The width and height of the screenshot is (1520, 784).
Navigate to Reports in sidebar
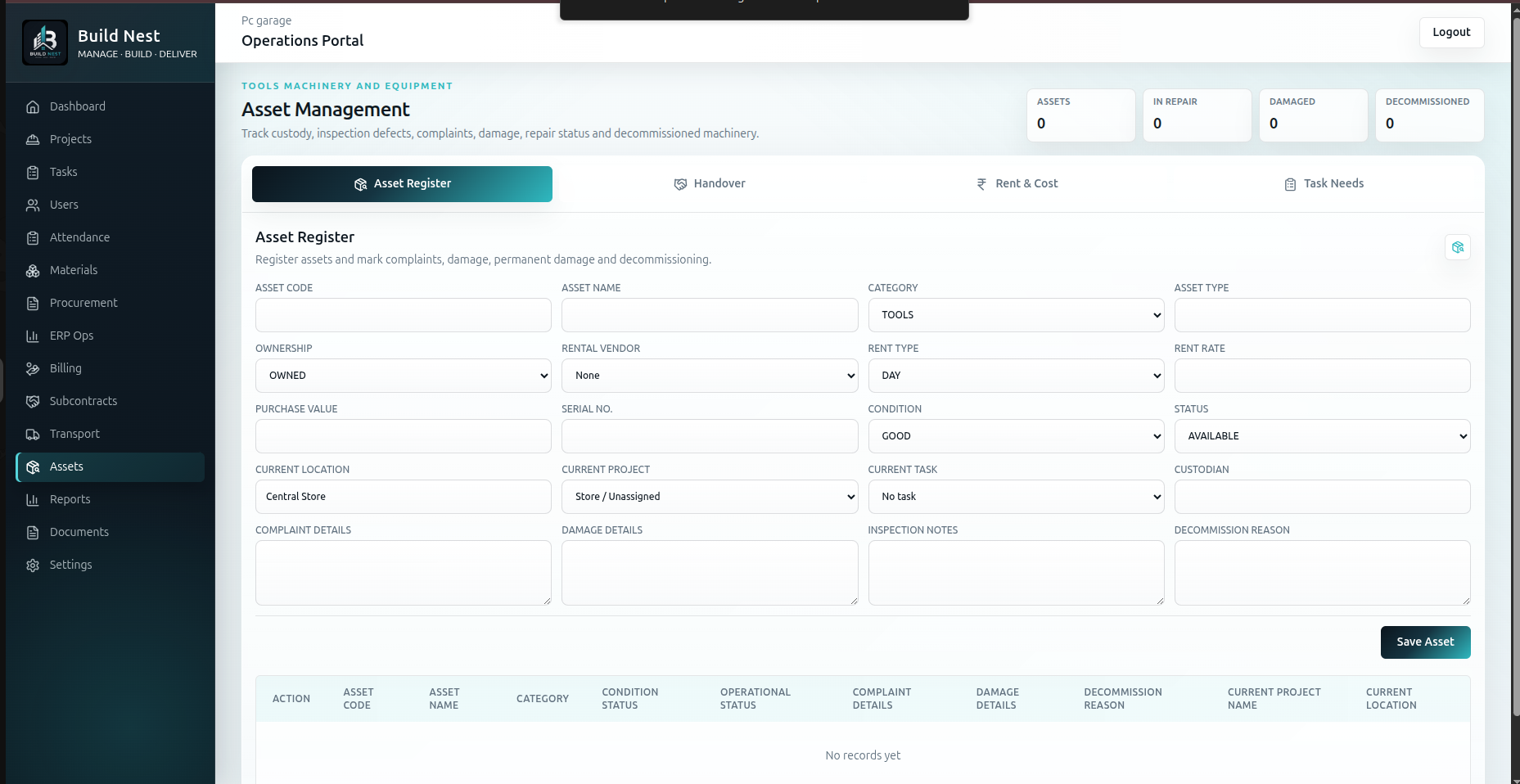[110, 499]
